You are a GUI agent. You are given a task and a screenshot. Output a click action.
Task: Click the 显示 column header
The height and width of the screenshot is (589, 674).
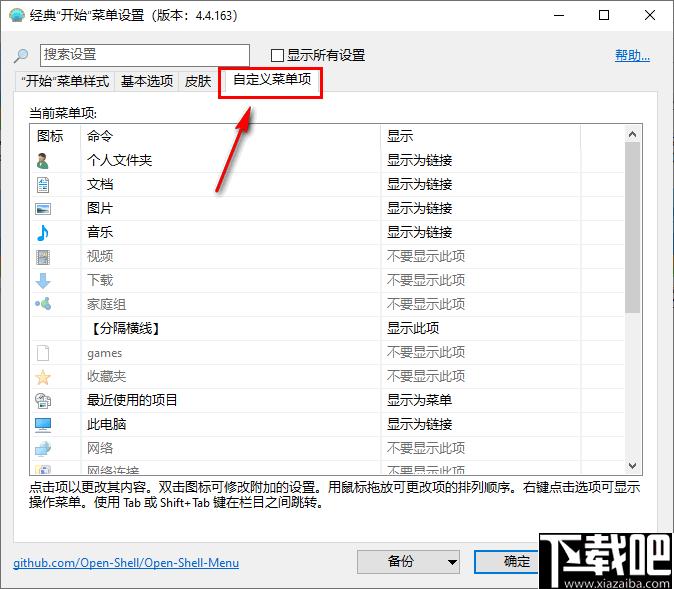481,136
